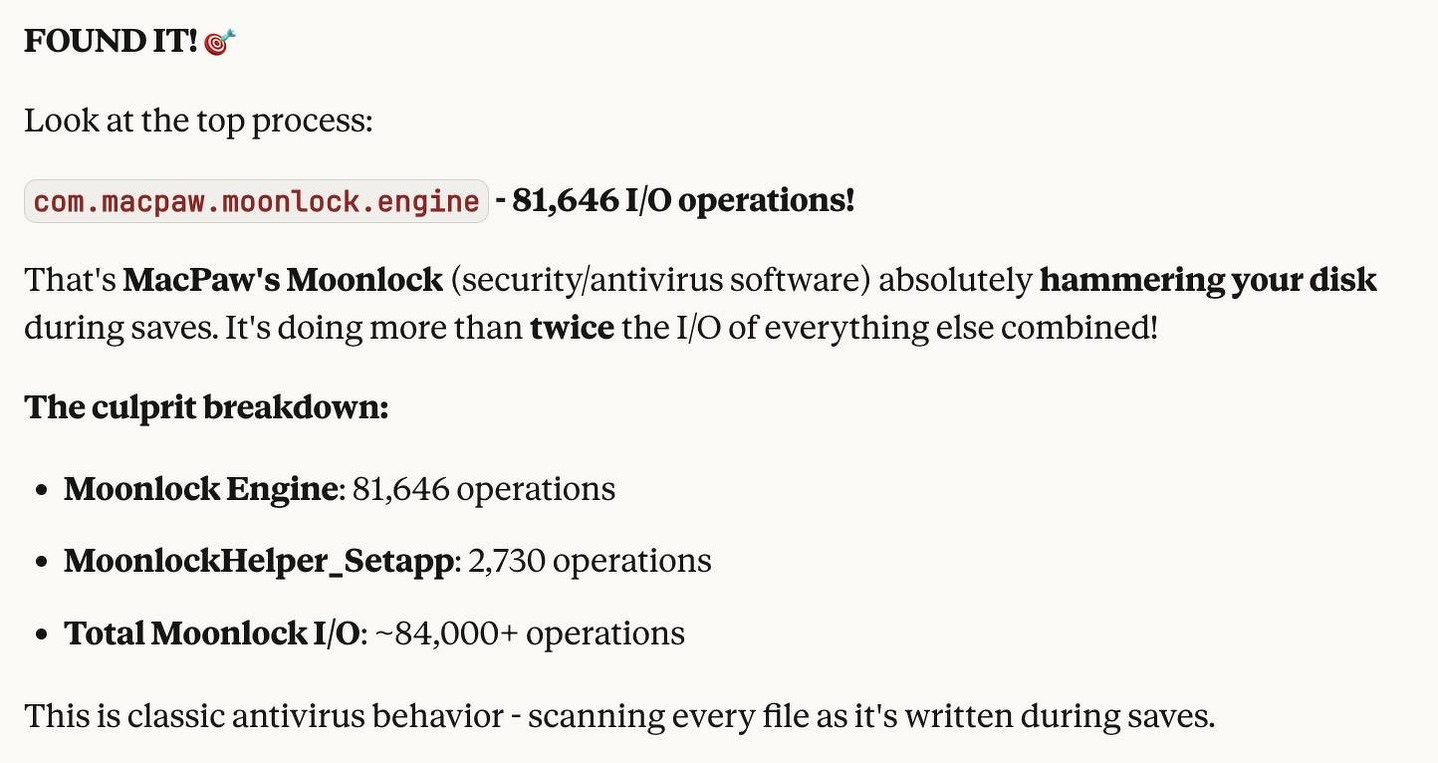Click the bold "Total Moonlock I/O" label
Screen dimensions: 1438x763
212,633
